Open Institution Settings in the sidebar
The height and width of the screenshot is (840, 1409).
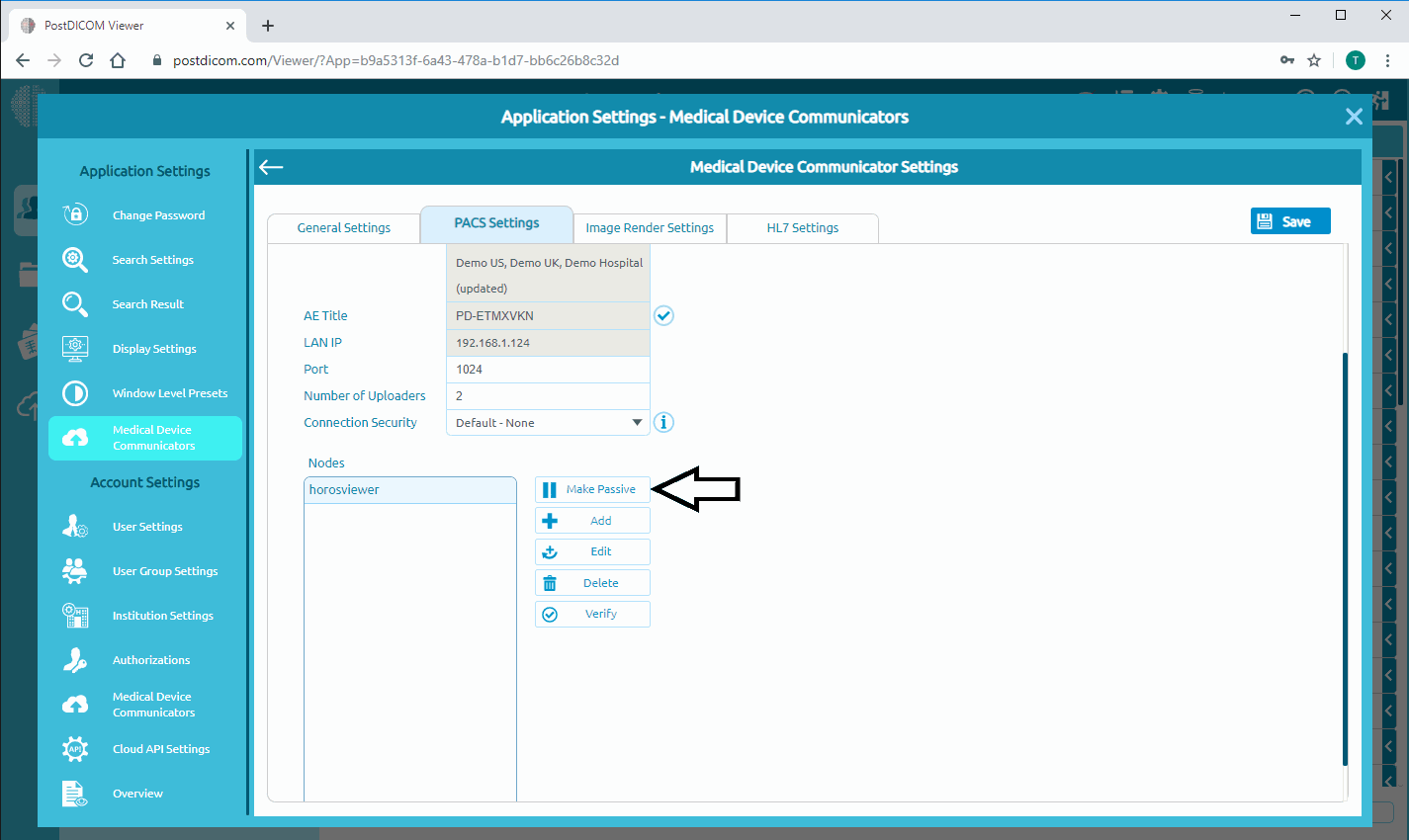pos(163,616)
